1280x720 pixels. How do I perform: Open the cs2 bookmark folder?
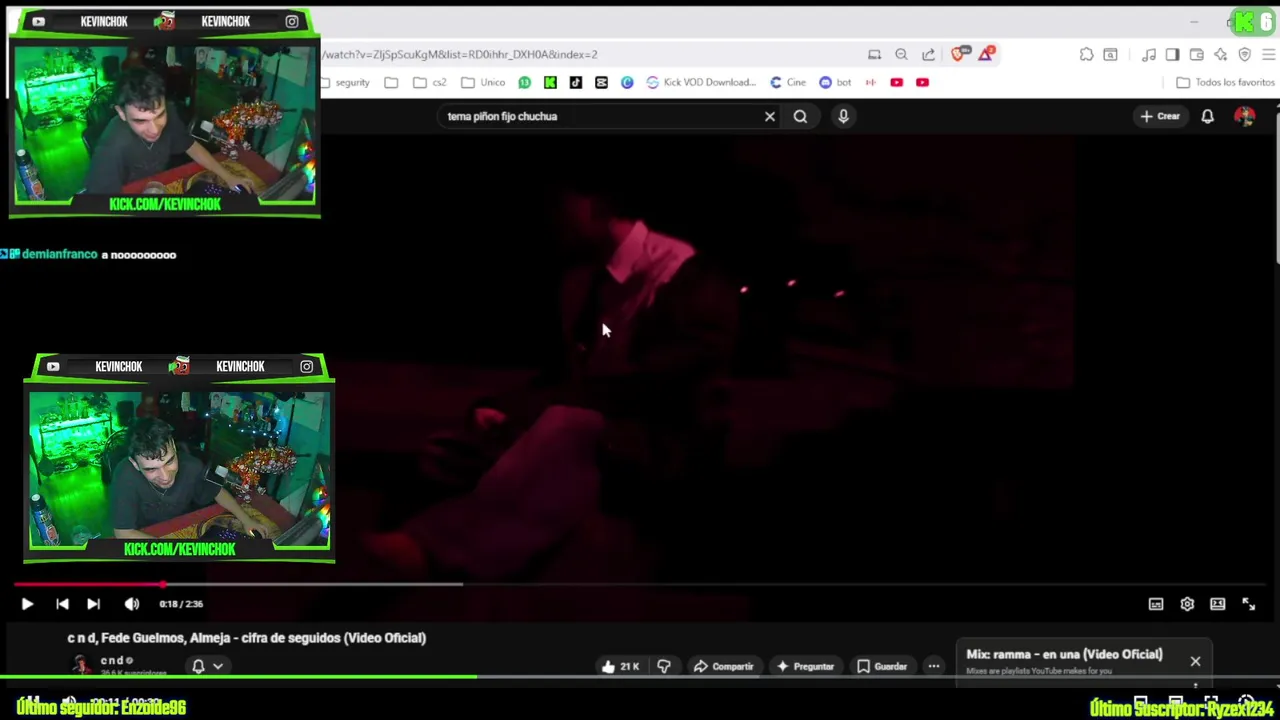tap(430, 83)
